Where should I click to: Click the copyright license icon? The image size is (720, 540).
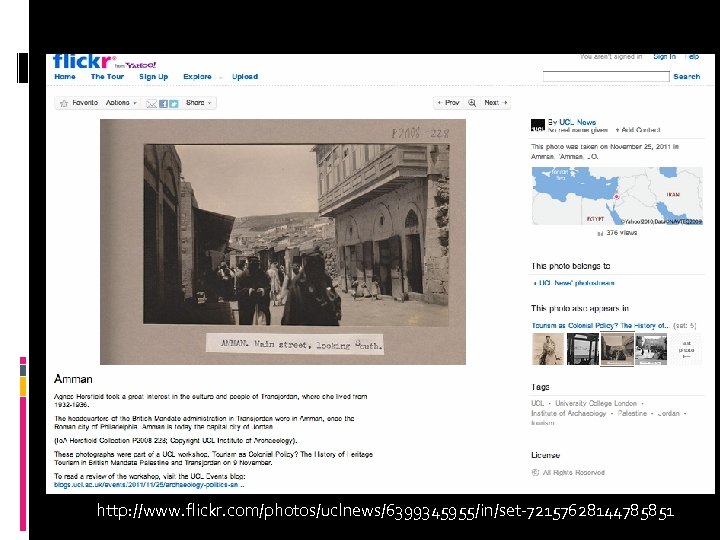tap(535, 472)
